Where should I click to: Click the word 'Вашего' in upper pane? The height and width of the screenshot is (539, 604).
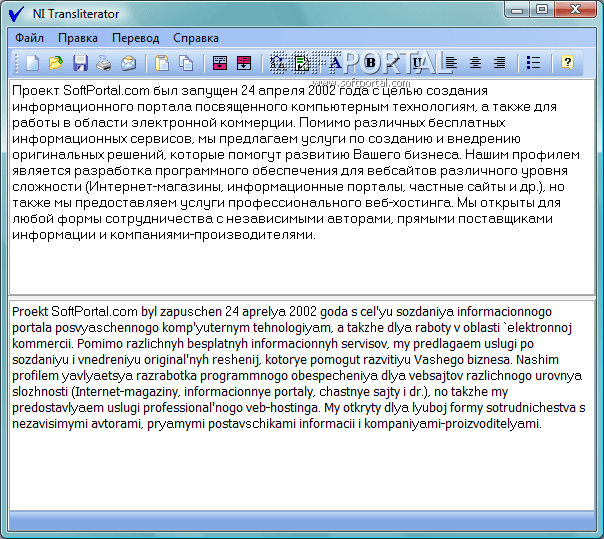click(377, 155)
